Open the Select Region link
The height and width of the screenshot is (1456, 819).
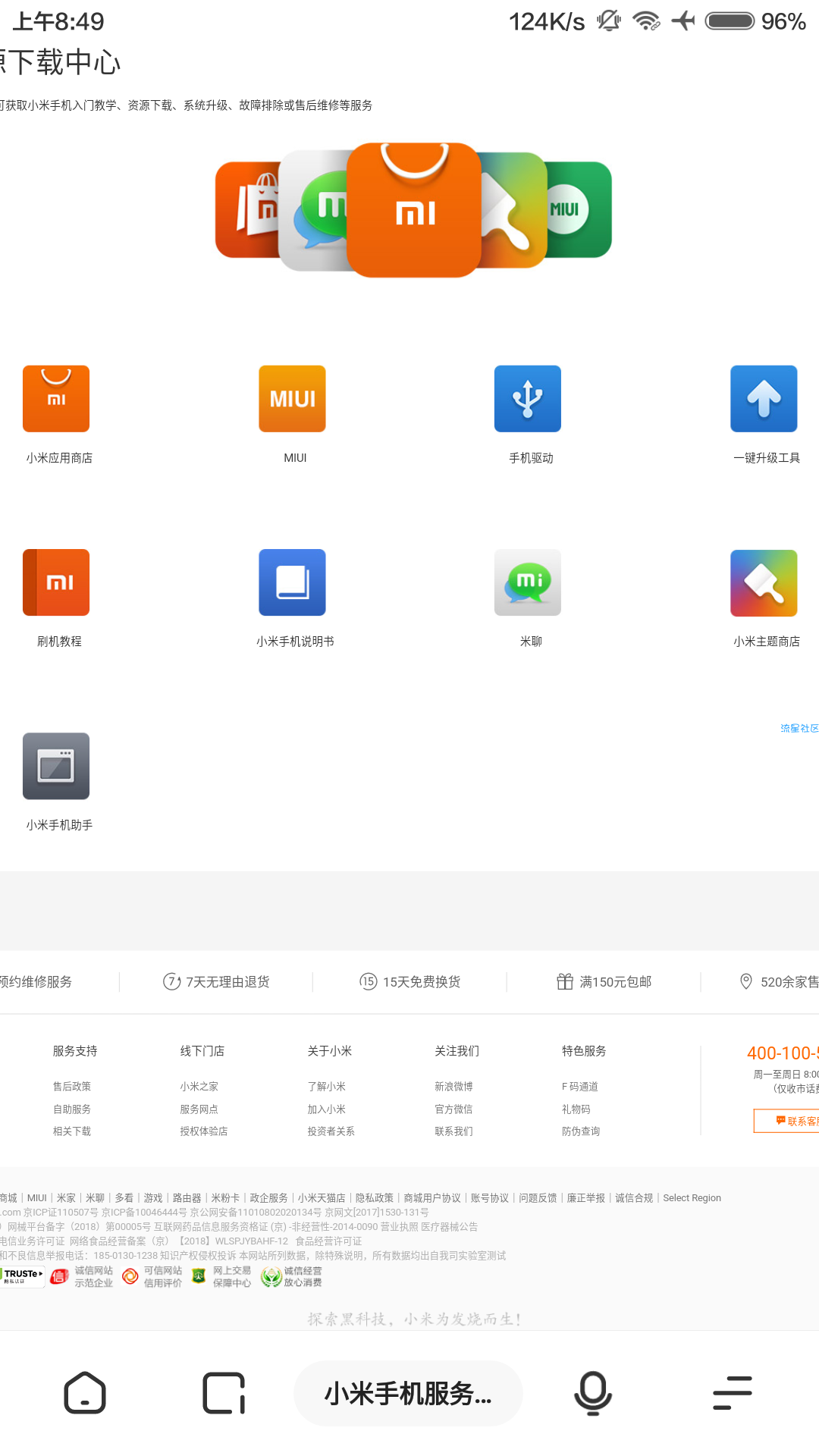click(692, 1198)
